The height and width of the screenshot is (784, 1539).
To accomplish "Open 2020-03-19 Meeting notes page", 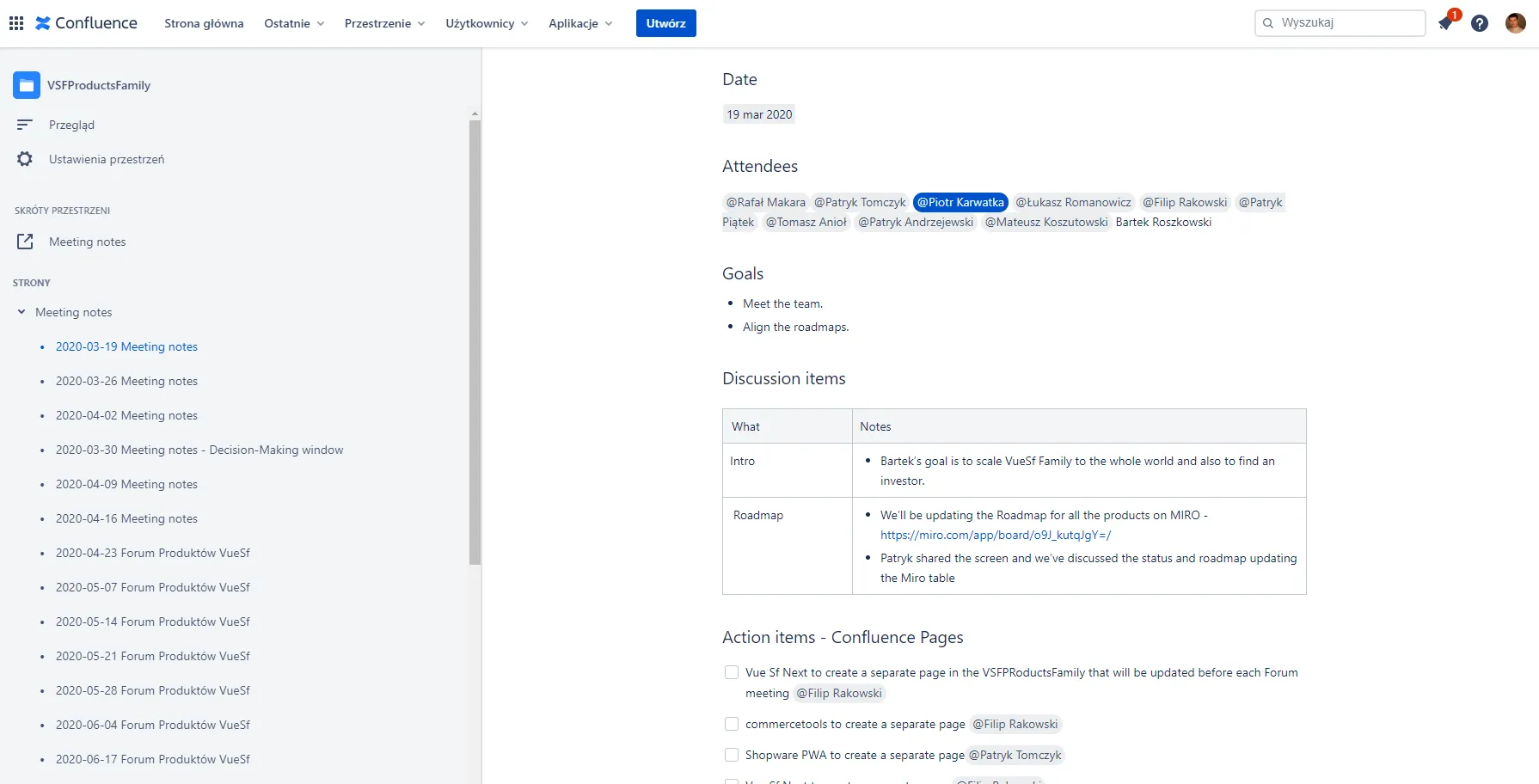I will 126,346.
